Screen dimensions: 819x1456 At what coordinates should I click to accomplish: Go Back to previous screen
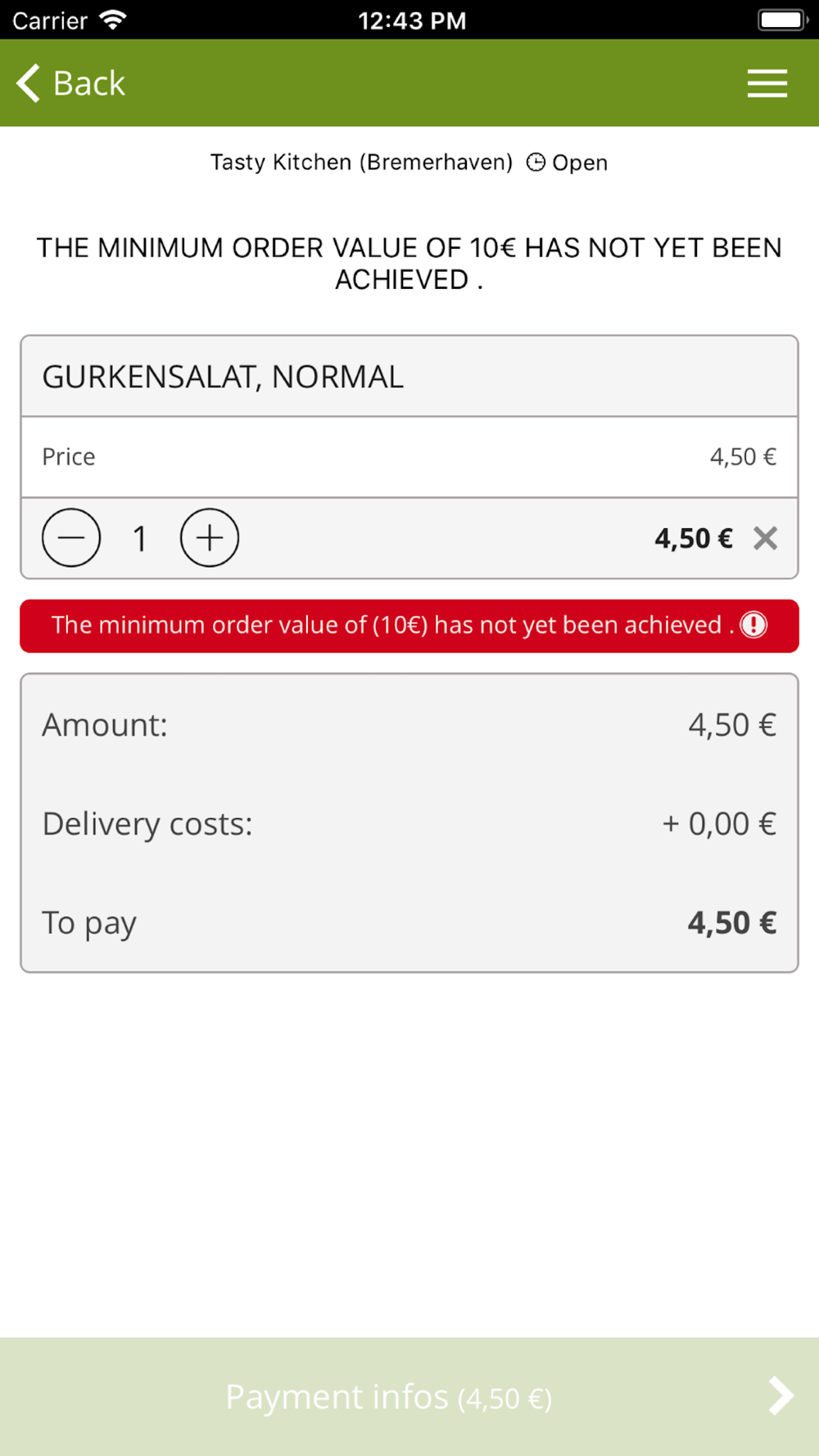[71, 83]
